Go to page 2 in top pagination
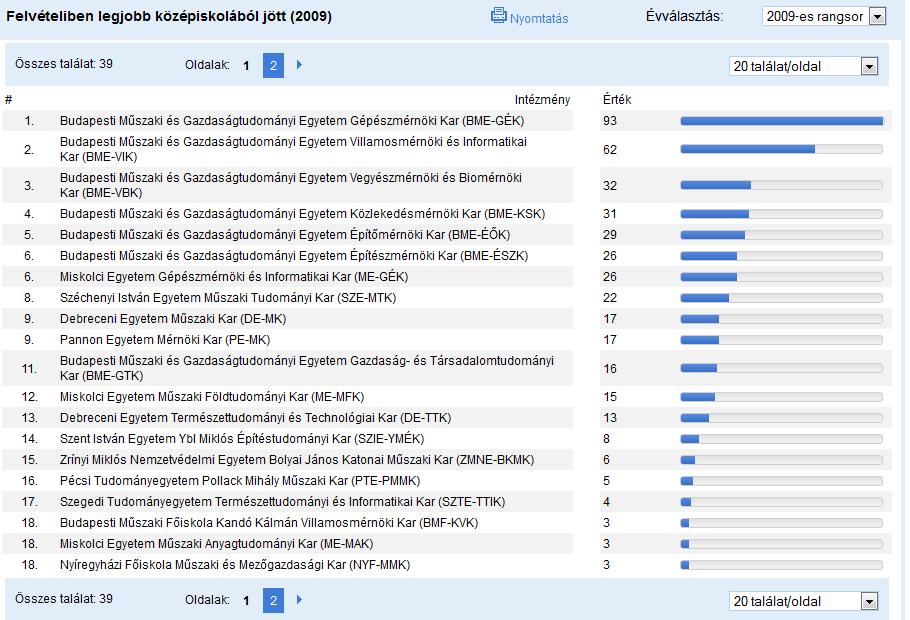The height and width of the screenshot is (620, 910). (x=273, y=66)
